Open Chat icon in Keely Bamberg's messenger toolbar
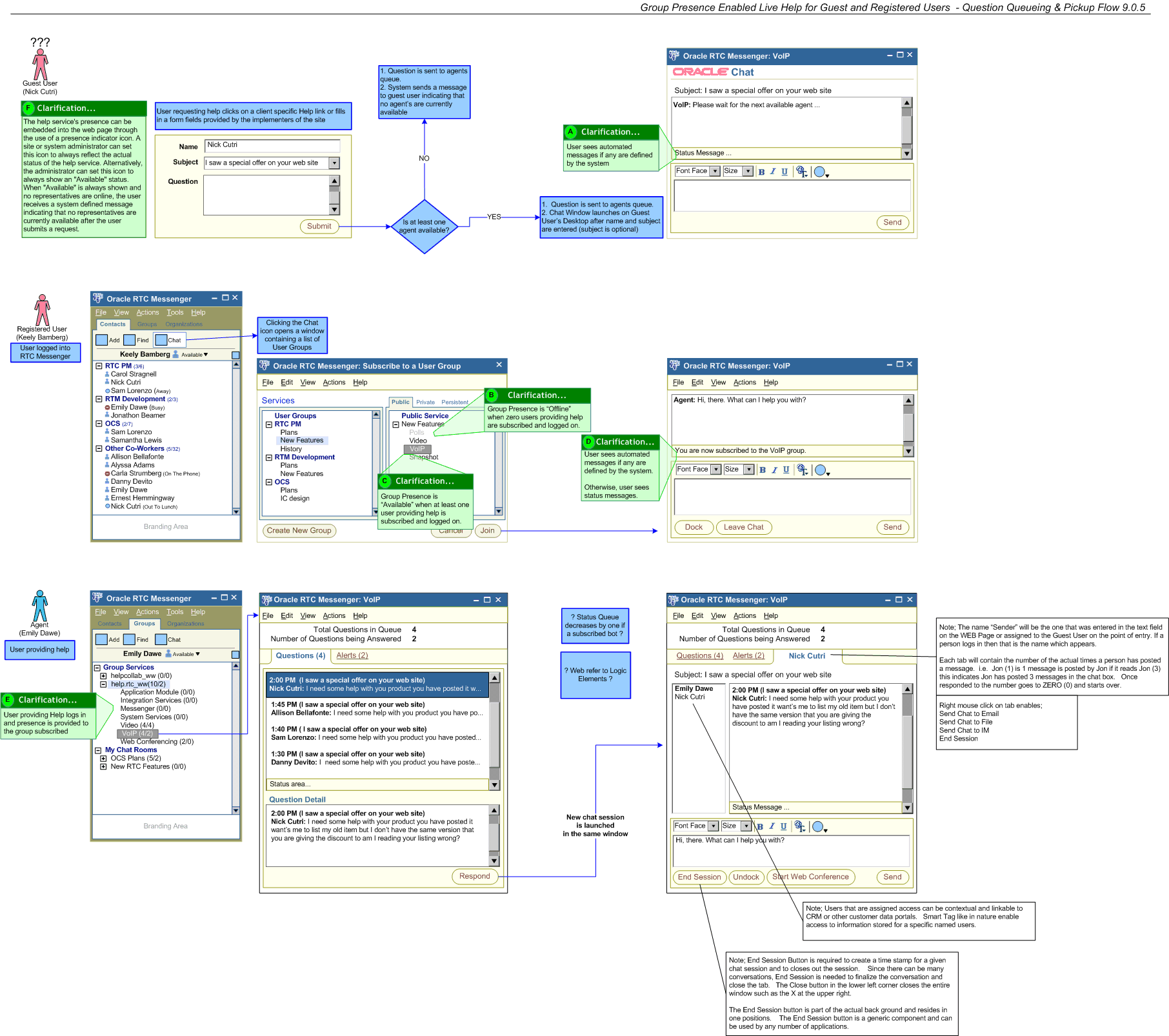Image resolution: width=1169 pixels, height=1036 pixels. [x=161, y=340]
